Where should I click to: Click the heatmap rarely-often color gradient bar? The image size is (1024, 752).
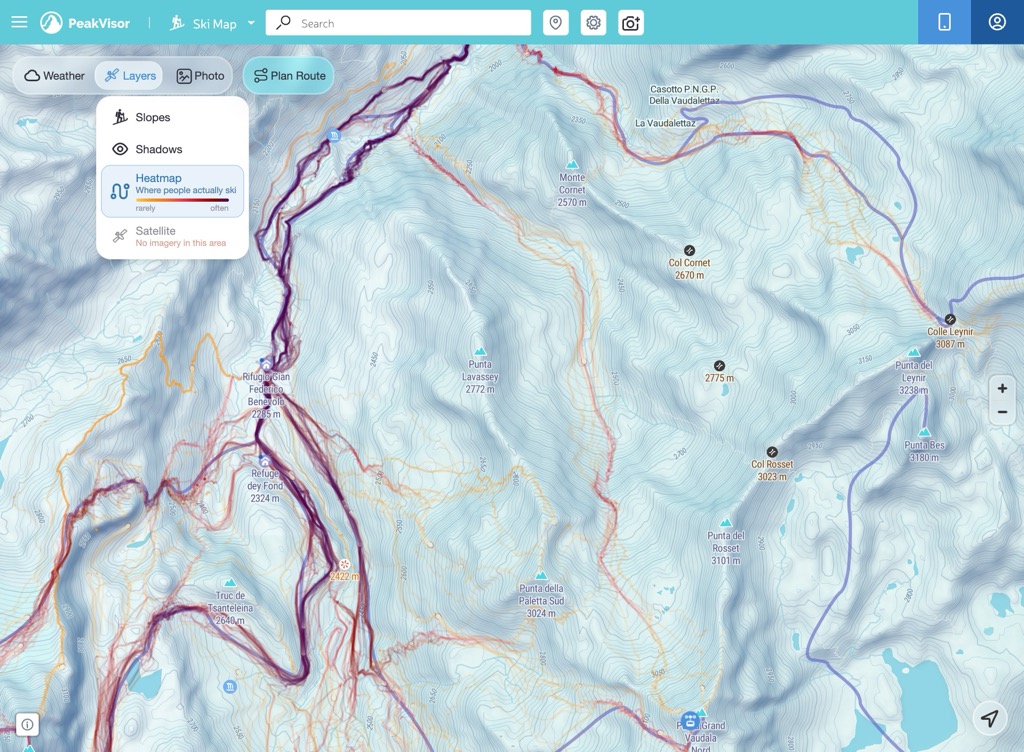pyautogui.click(x=182, y=200)
